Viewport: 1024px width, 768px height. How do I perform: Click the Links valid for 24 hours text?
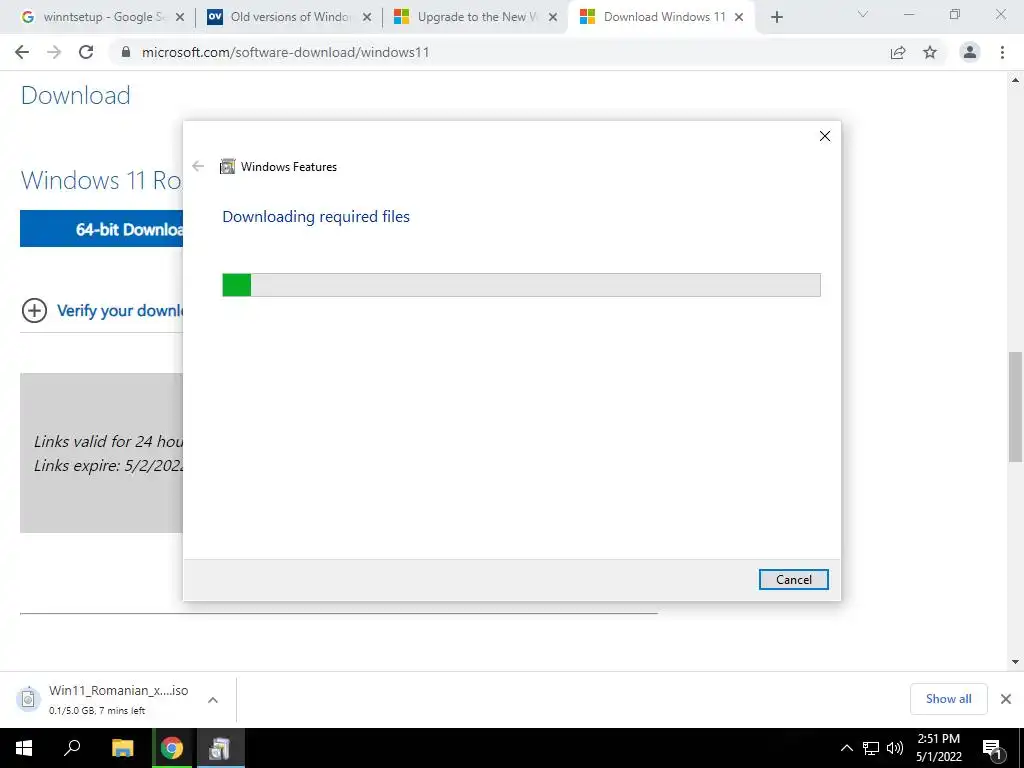click(x=108, y=441)
